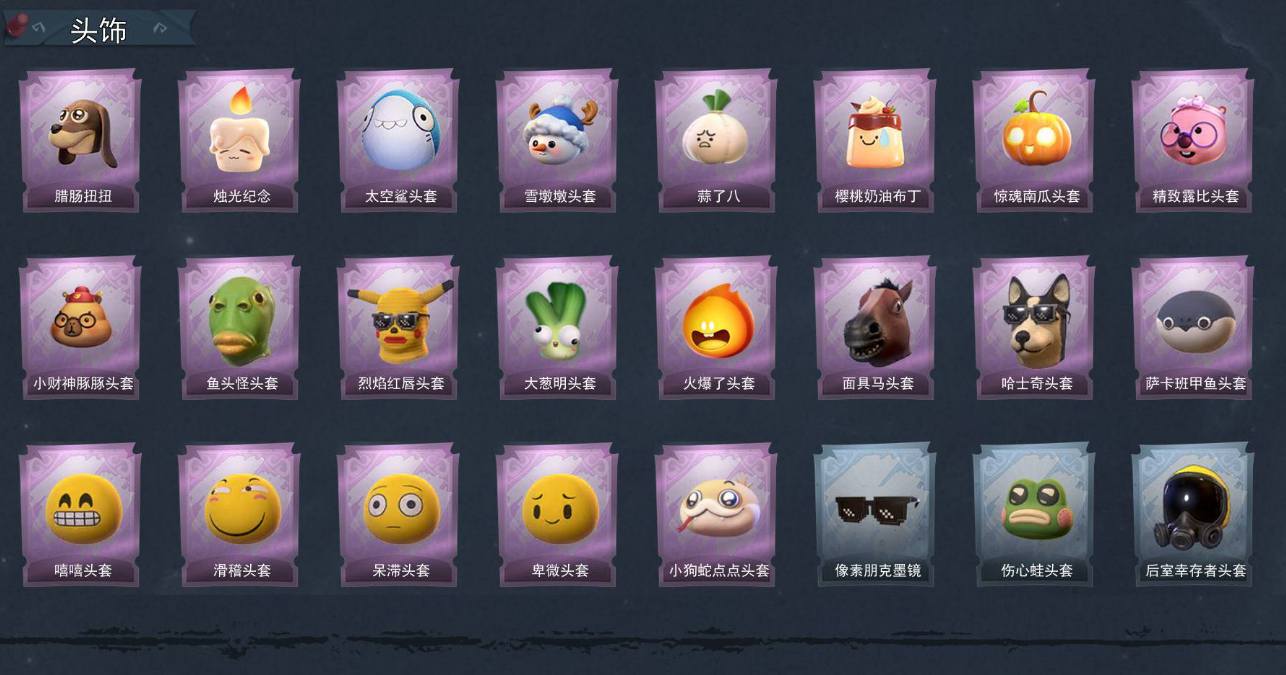Choose the 大葱明头套 scallion card
1286x675 pixels.
558,327
